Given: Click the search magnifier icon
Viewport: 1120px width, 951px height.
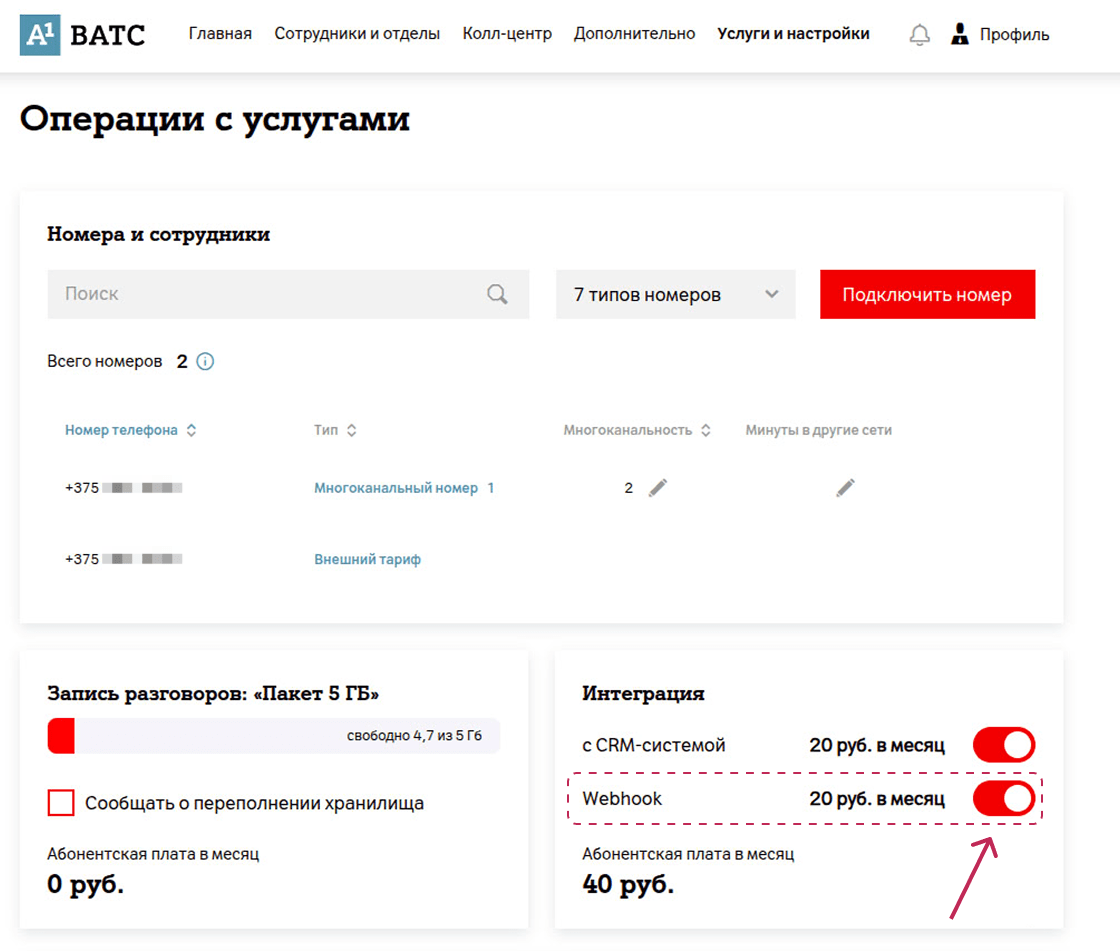Looking at the screenshot, I should [497, 294].
